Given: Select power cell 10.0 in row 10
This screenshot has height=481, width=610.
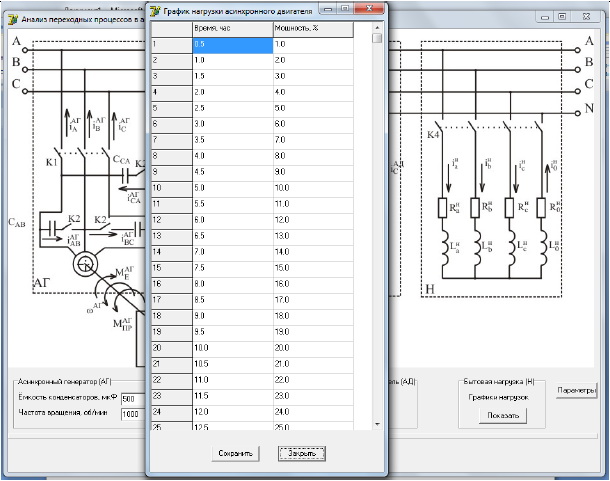Looking at the screenshot, I should [311, 188].
